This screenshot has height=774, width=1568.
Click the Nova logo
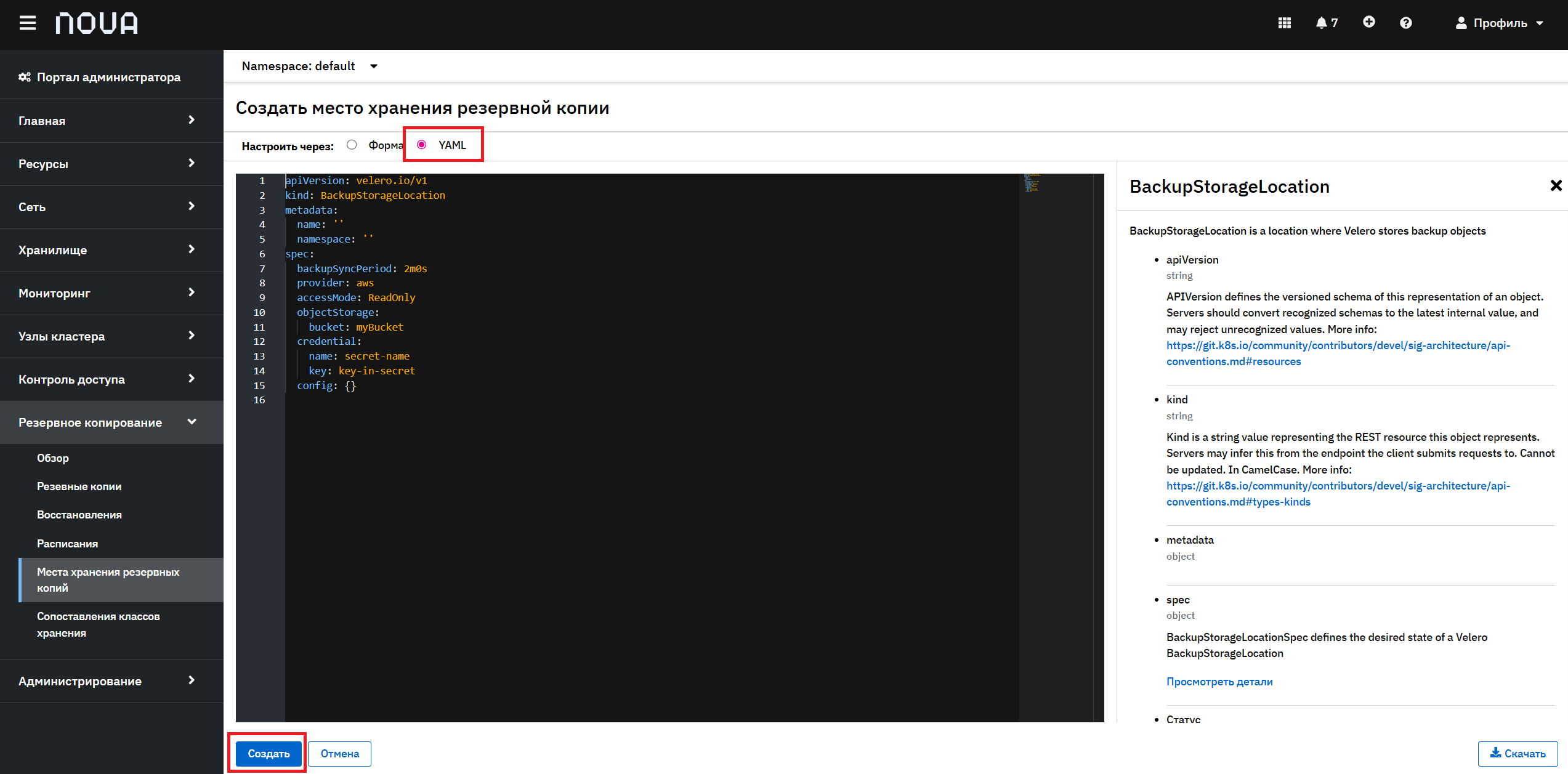(x=97, y=23)
